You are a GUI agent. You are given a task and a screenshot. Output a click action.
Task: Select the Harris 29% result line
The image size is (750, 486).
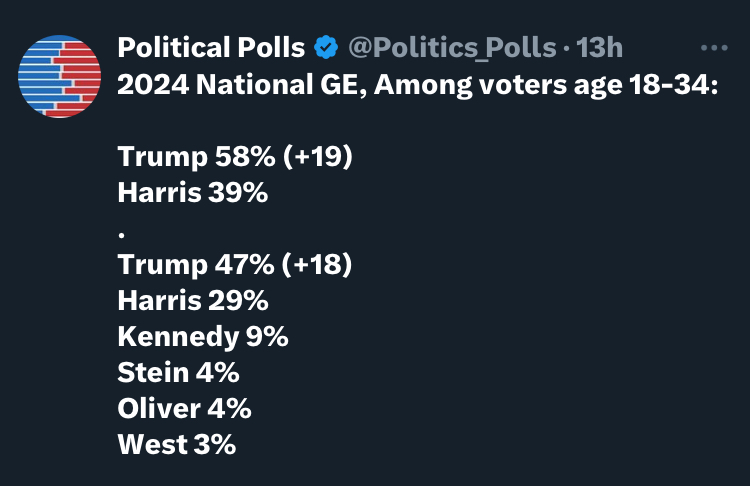pyautogui.click(x=193, y=300)
